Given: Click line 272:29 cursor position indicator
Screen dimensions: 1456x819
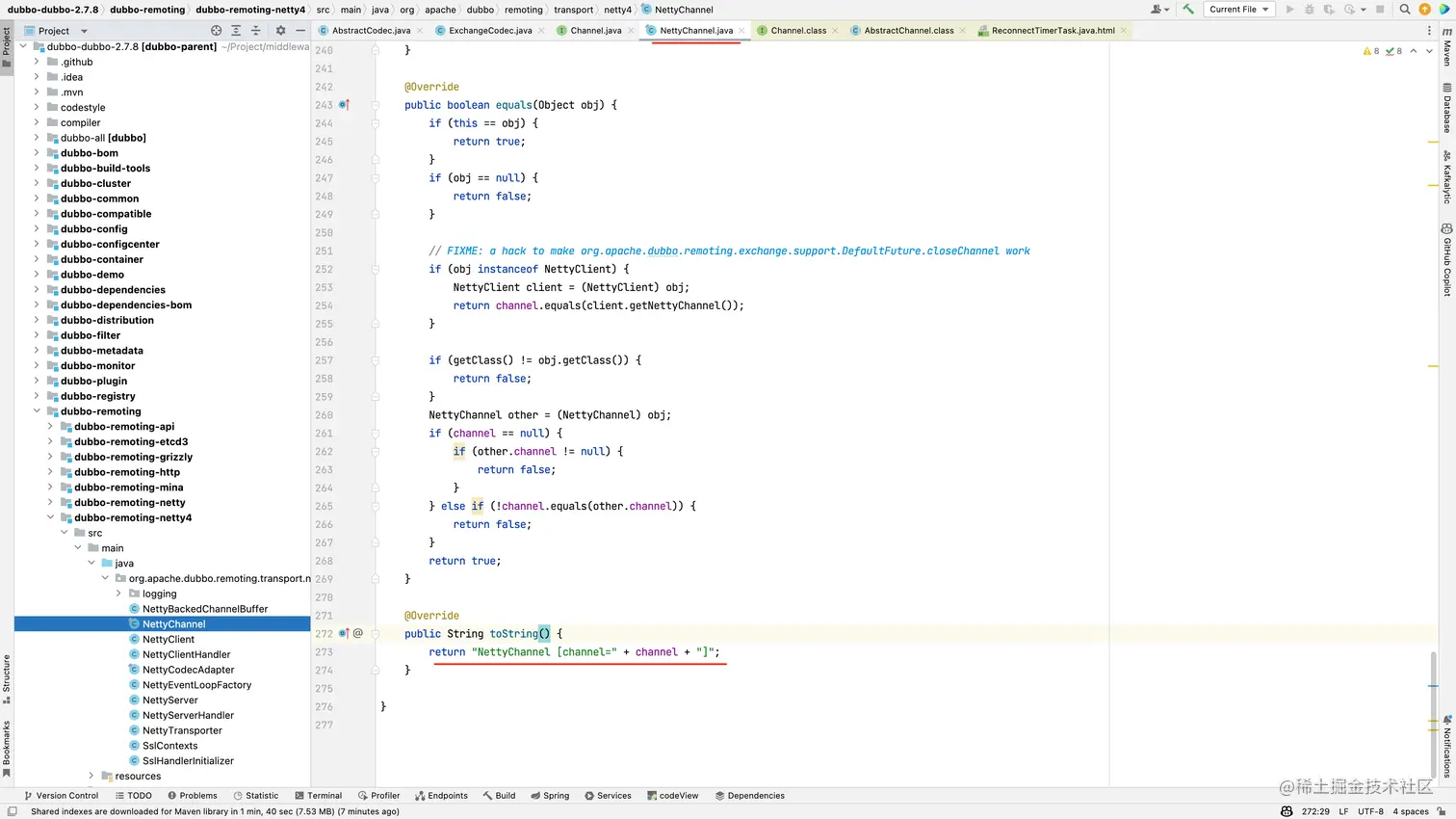Looking at the screenshot, I should [1315, 811].
